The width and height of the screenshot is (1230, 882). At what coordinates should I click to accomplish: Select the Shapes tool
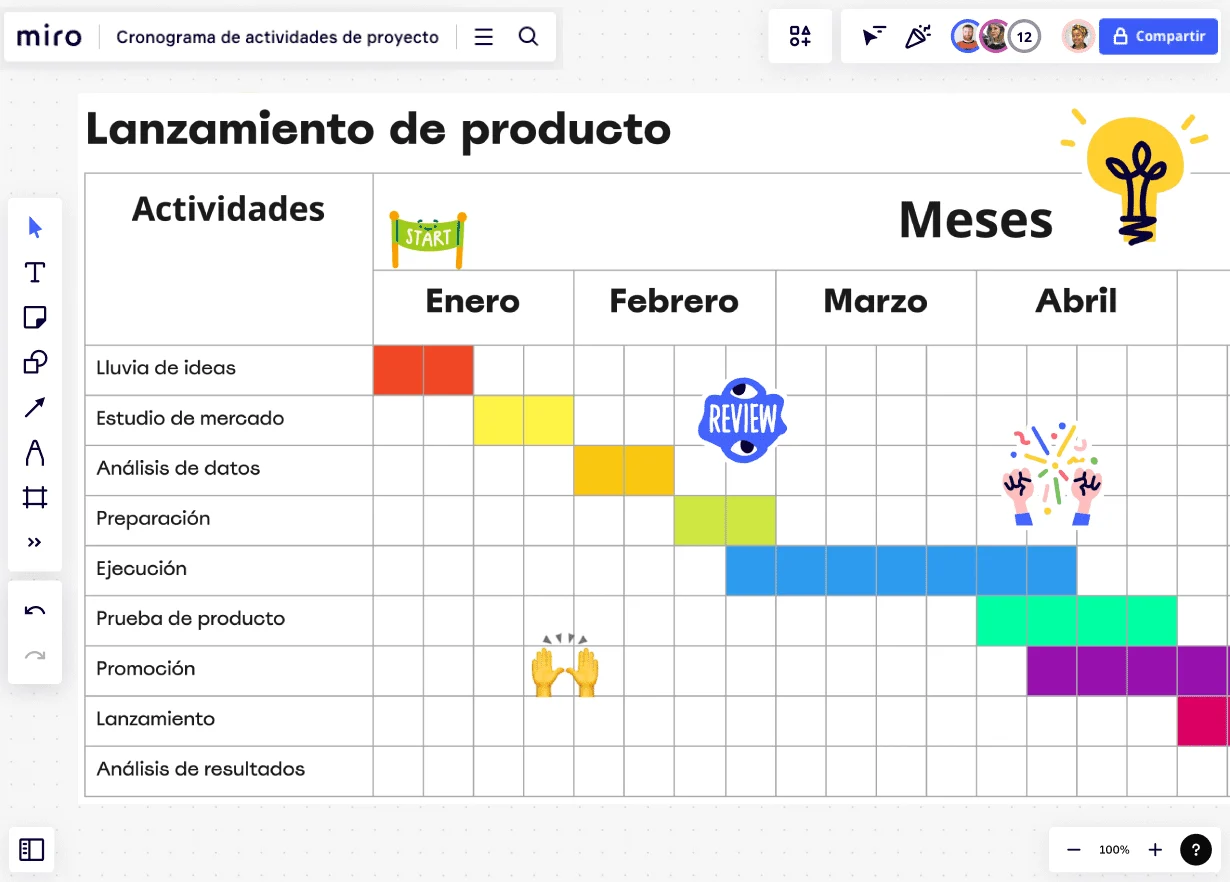coord(34,362)
